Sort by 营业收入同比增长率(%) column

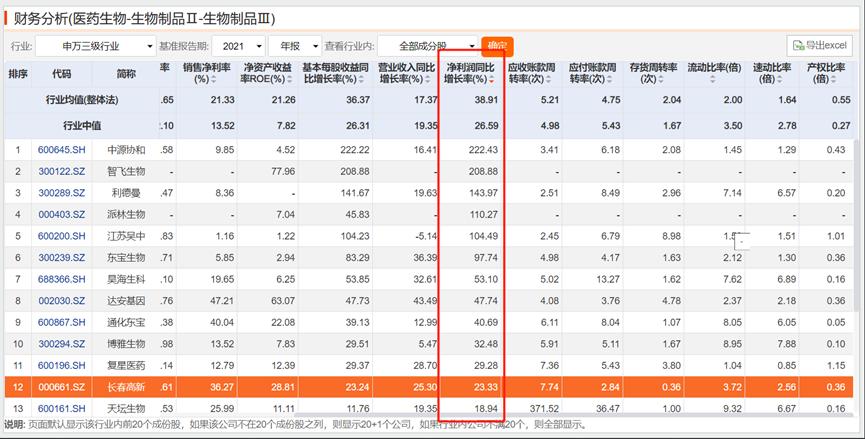point(407,73)
